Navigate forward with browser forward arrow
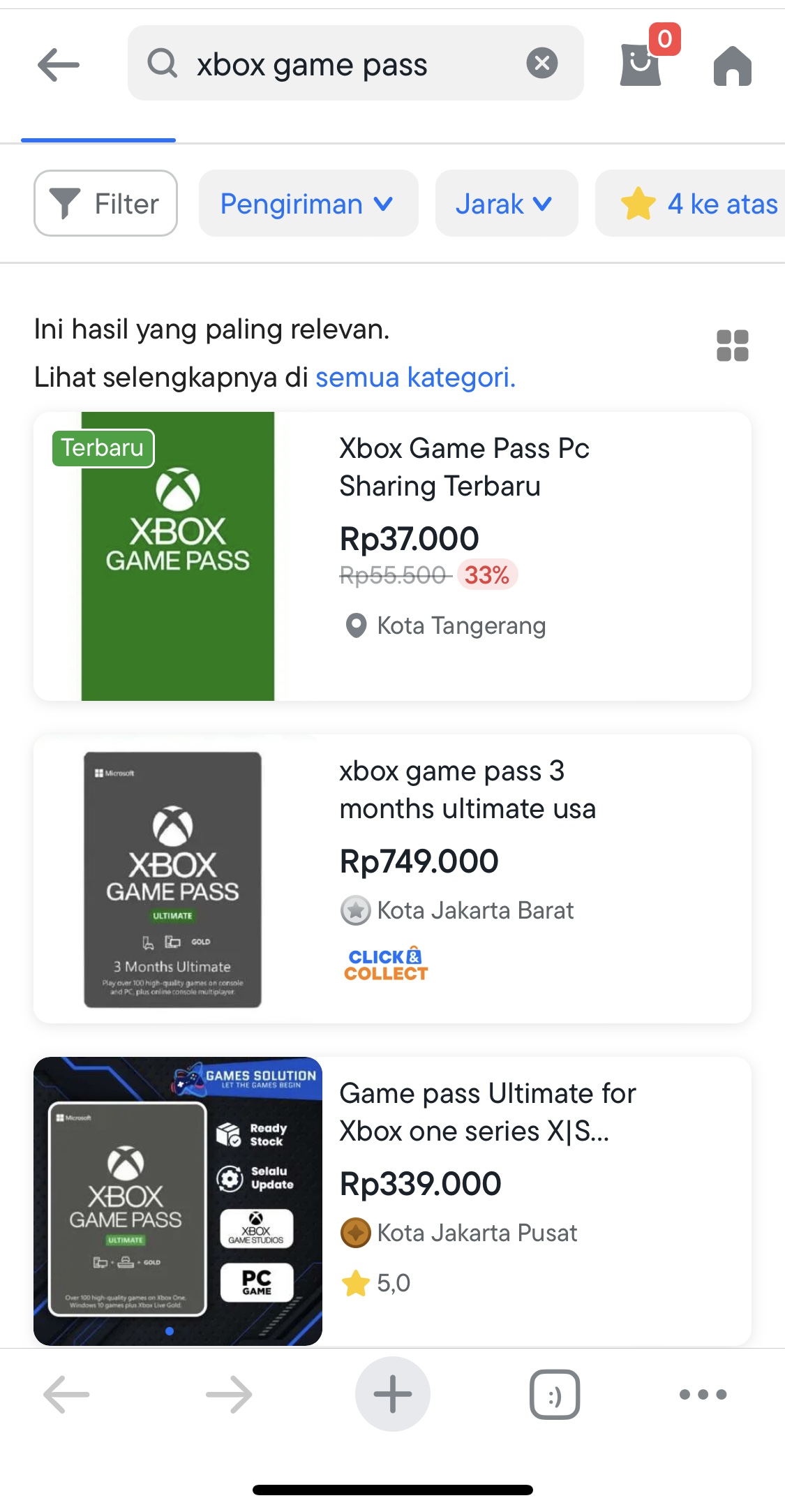785x1512 pixels. tap(229, 1395)
